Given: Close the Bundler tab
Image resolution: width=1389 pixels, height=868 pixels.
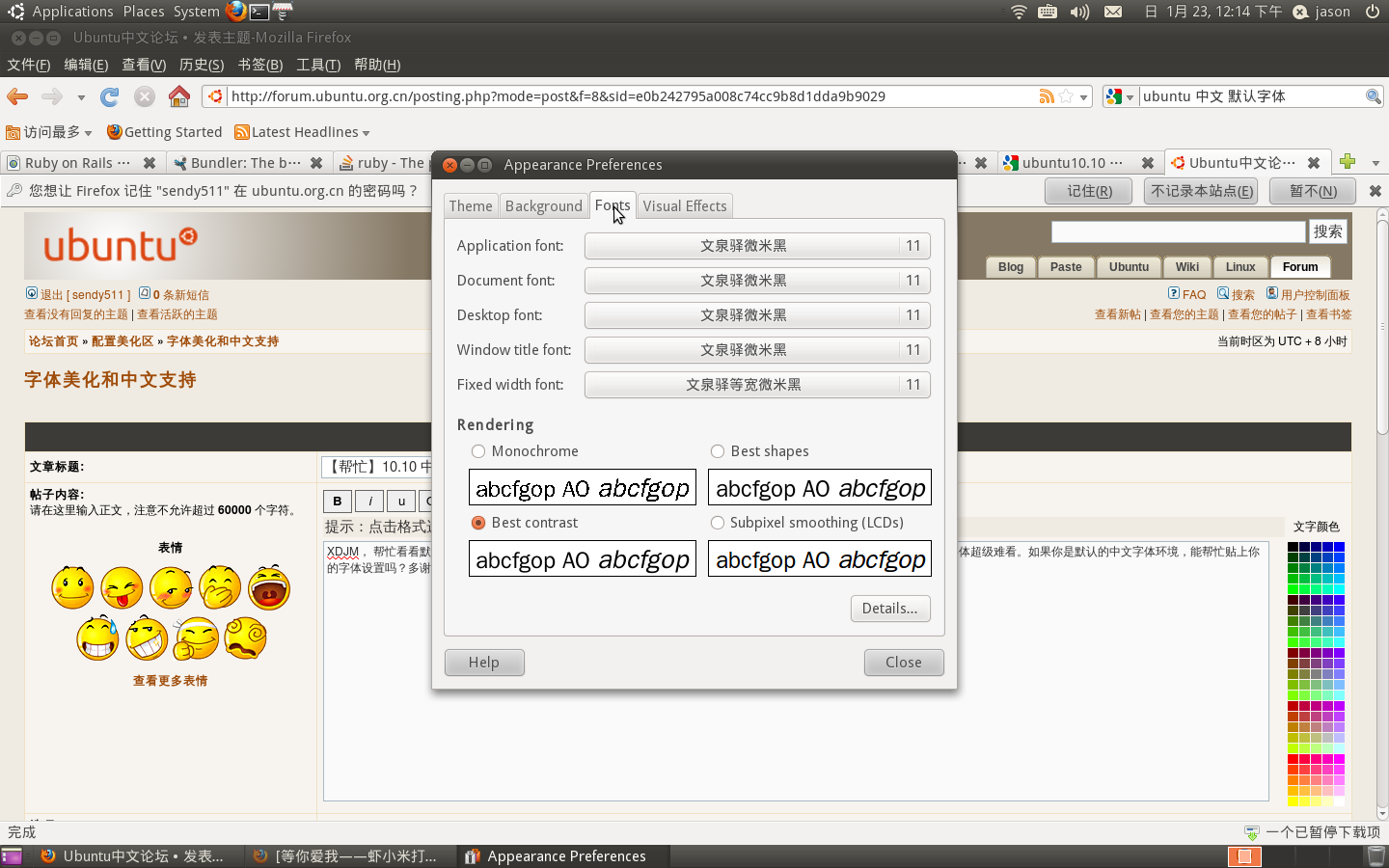Looking at the screenshot, I should click(316, 163).
